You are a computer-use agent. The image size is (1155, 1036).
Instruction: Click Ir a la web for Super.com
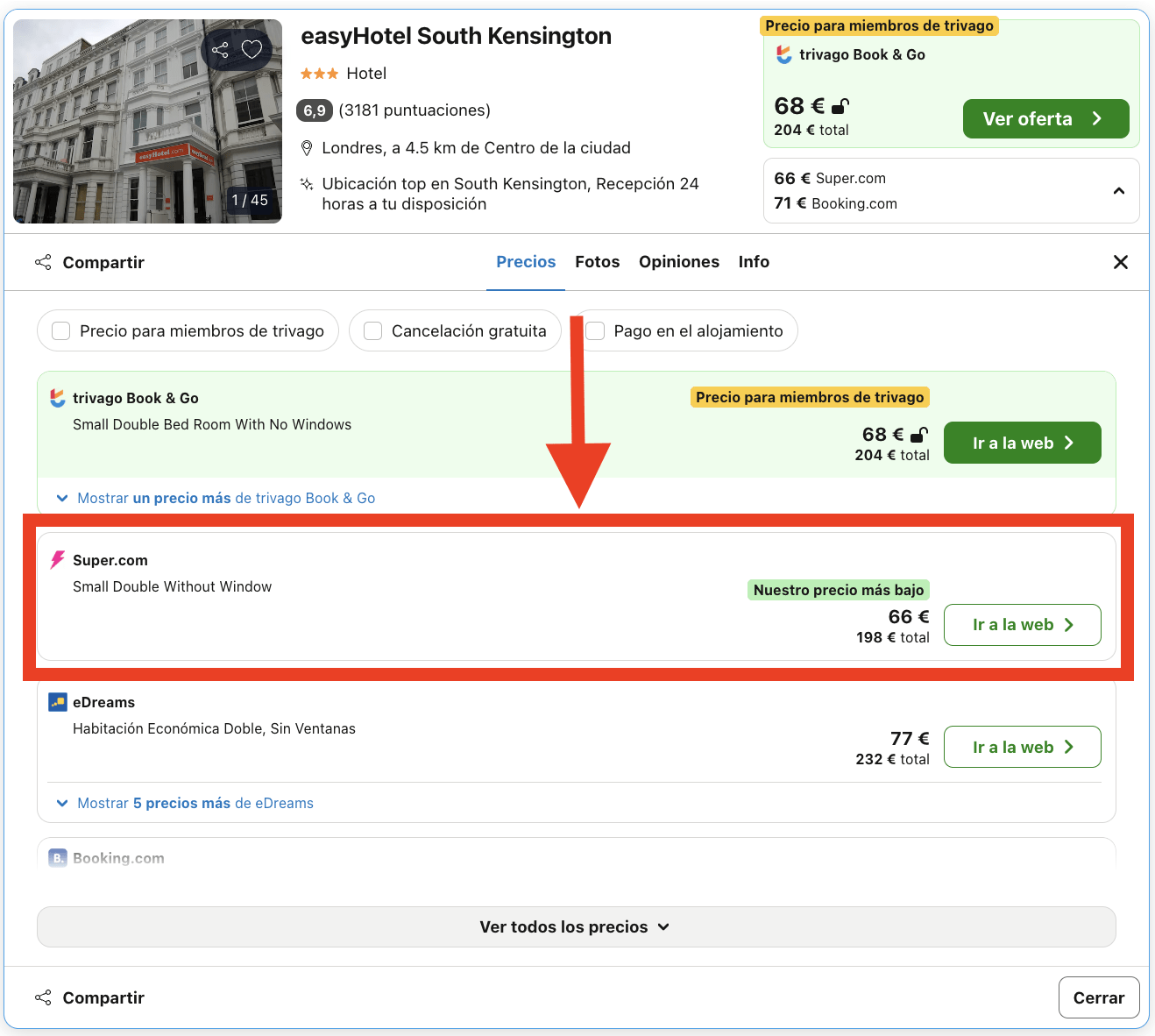click(x=1022, y=625)
